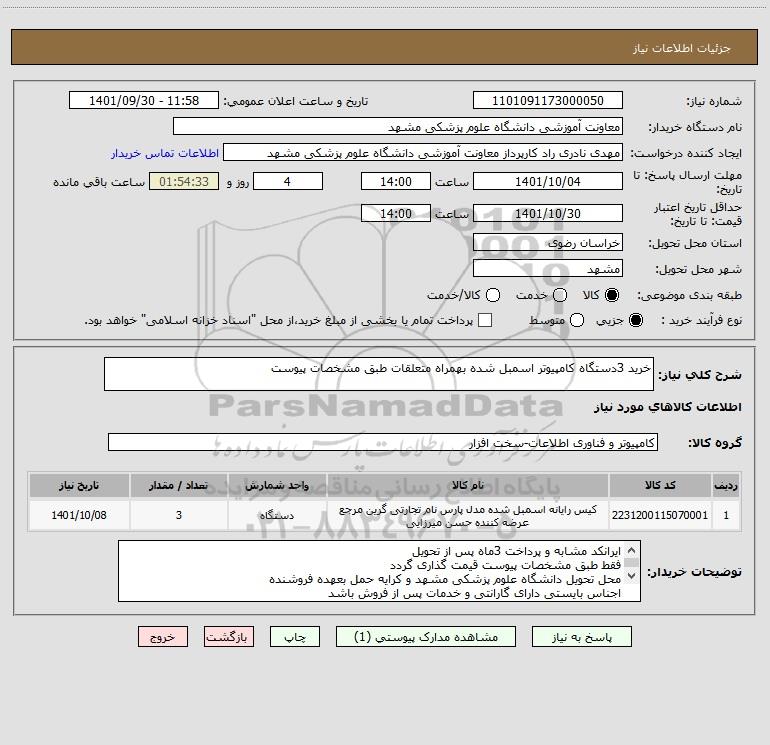The image size is (770, 745).
Task: Click response deadline date 1401/10/04 field
Action: pyautogui.click(x=548, y=181)
